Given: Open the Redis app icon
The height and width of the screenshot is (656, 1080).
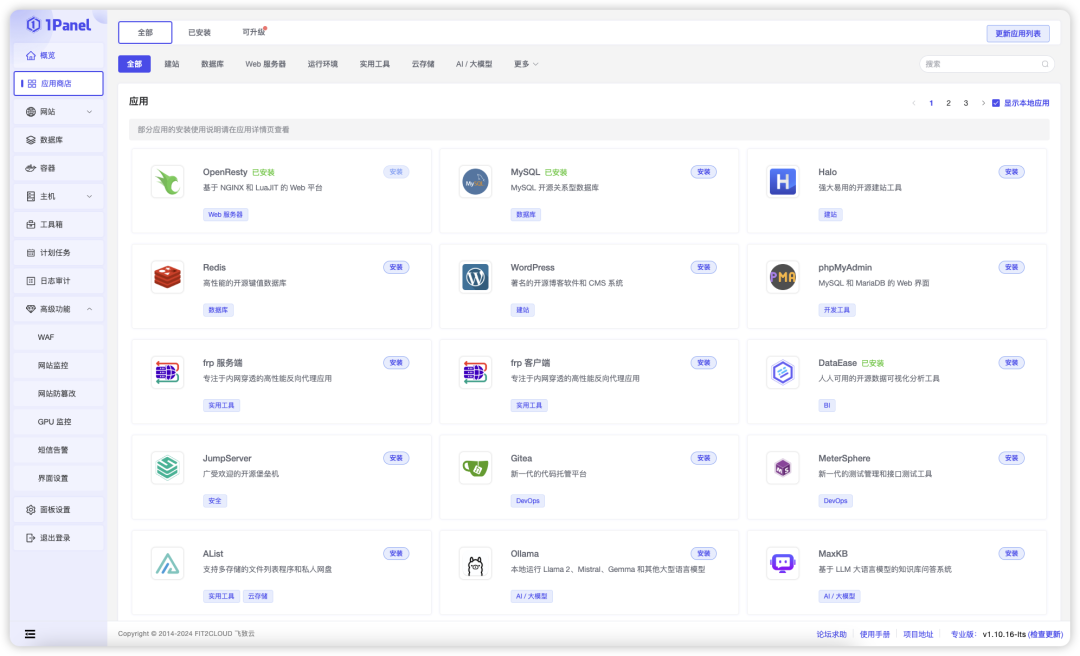Looking at the screenshot, I should [x=167, y=277].
